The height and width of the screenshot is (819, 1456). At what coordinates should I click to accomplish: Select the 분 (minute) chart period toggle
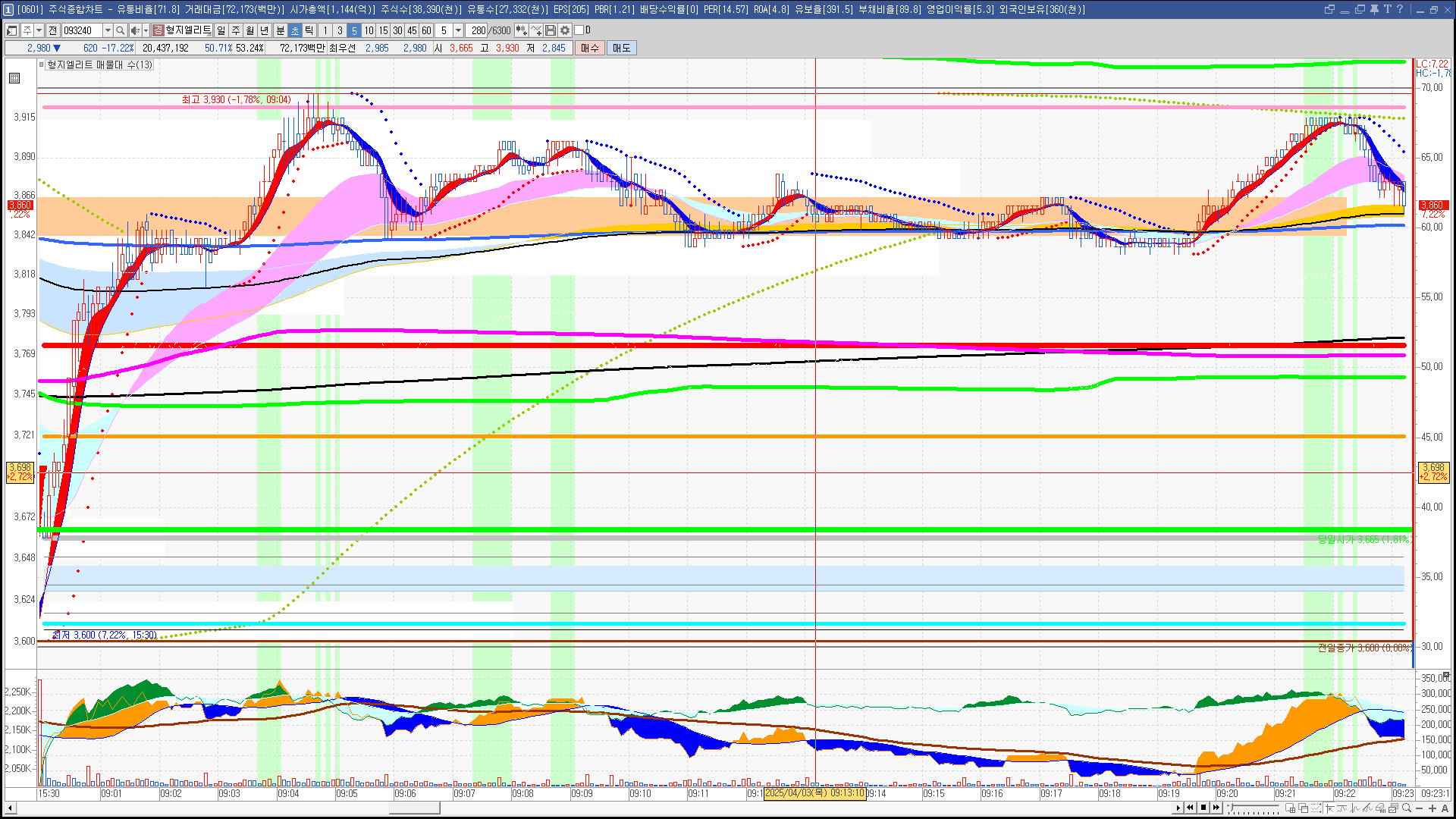tap(280, 30)
